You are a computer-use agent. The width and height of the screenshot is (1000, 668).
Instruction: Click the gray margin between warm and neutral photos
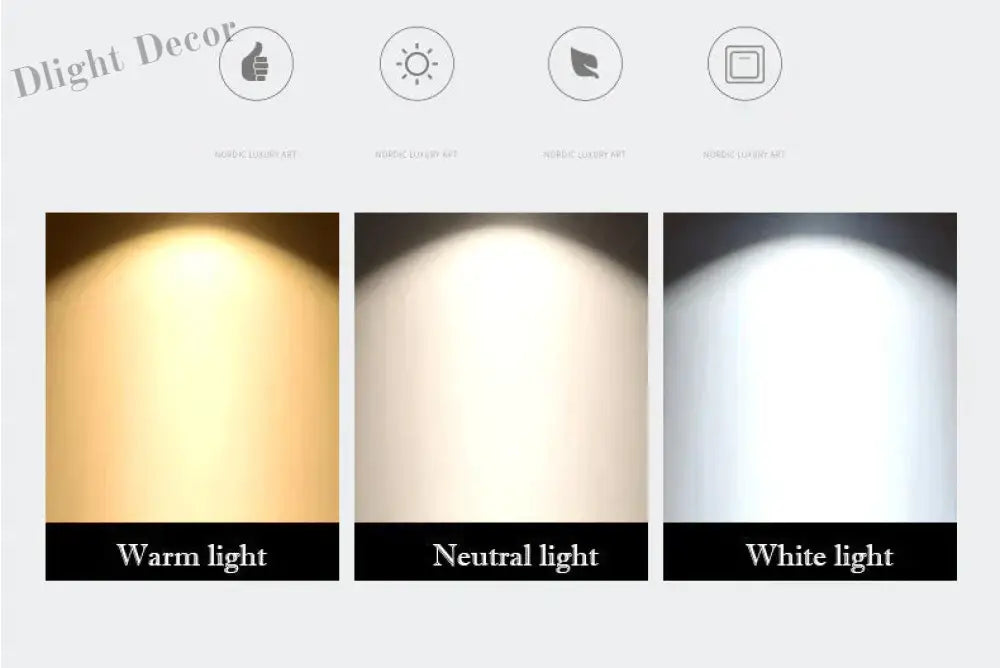point(347,396)
